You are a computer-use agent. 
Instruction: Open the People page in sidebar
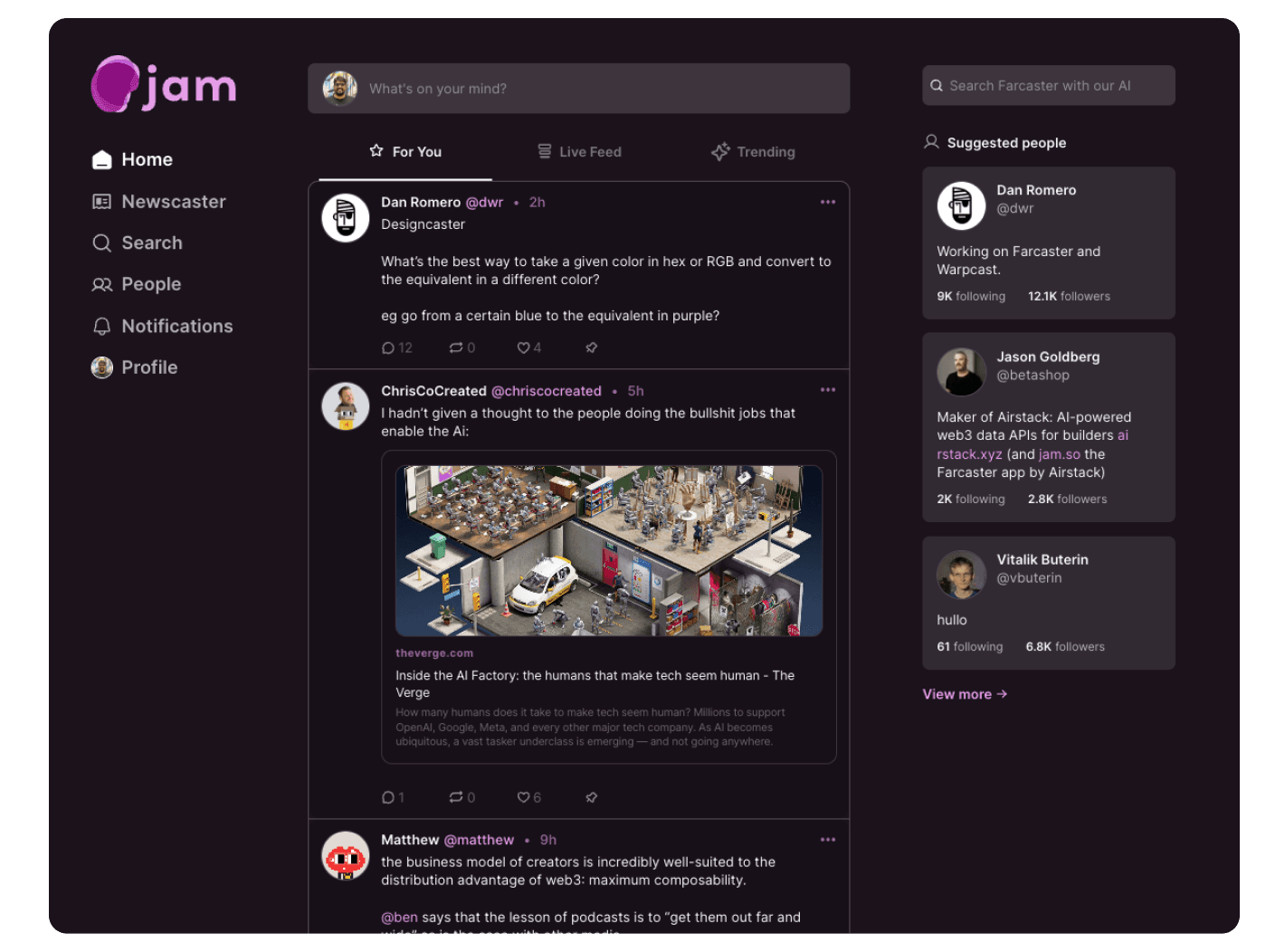coord(137,284)
